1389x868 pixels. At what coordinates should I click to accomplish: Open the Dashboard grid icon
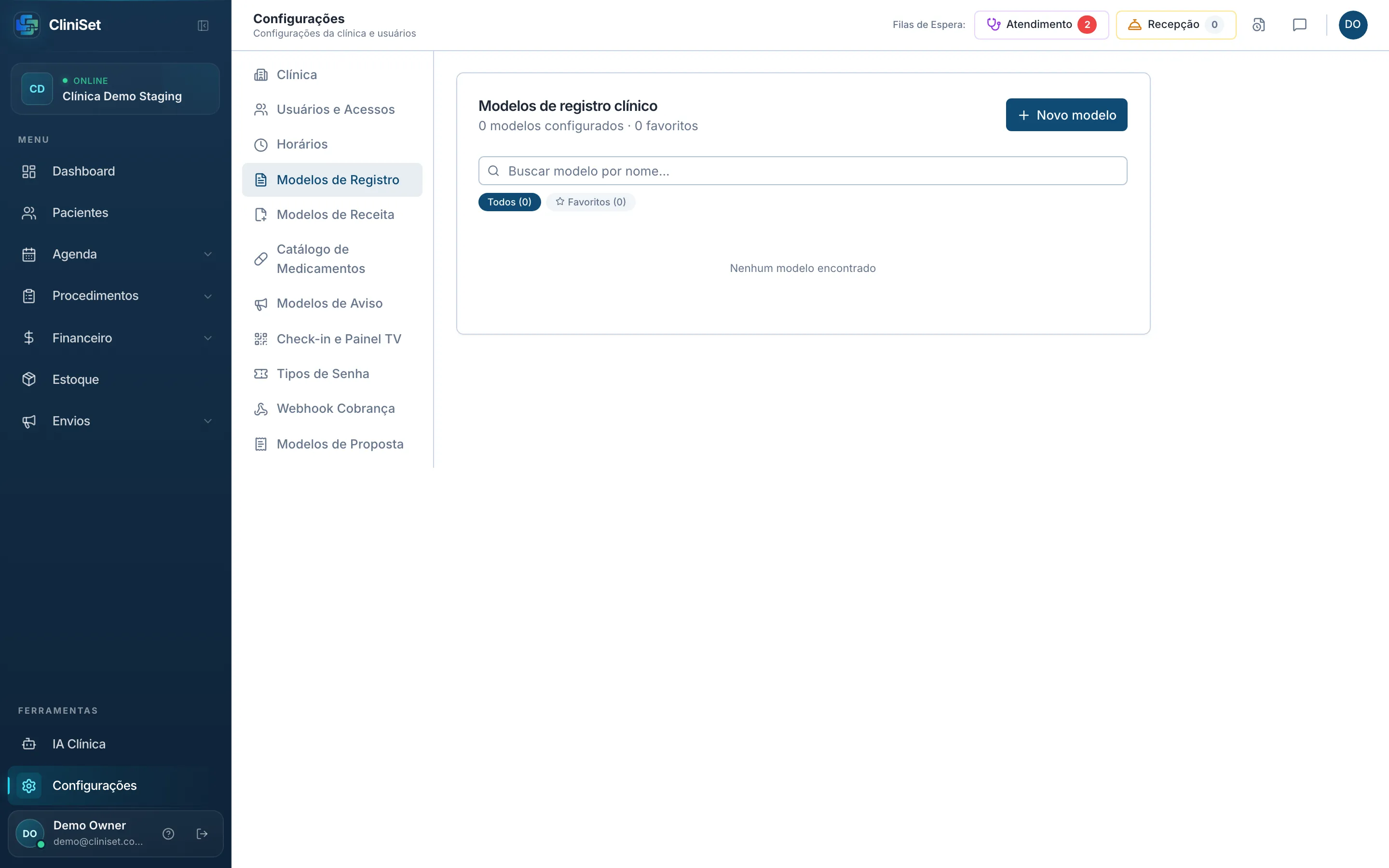(x=29, y=171)
